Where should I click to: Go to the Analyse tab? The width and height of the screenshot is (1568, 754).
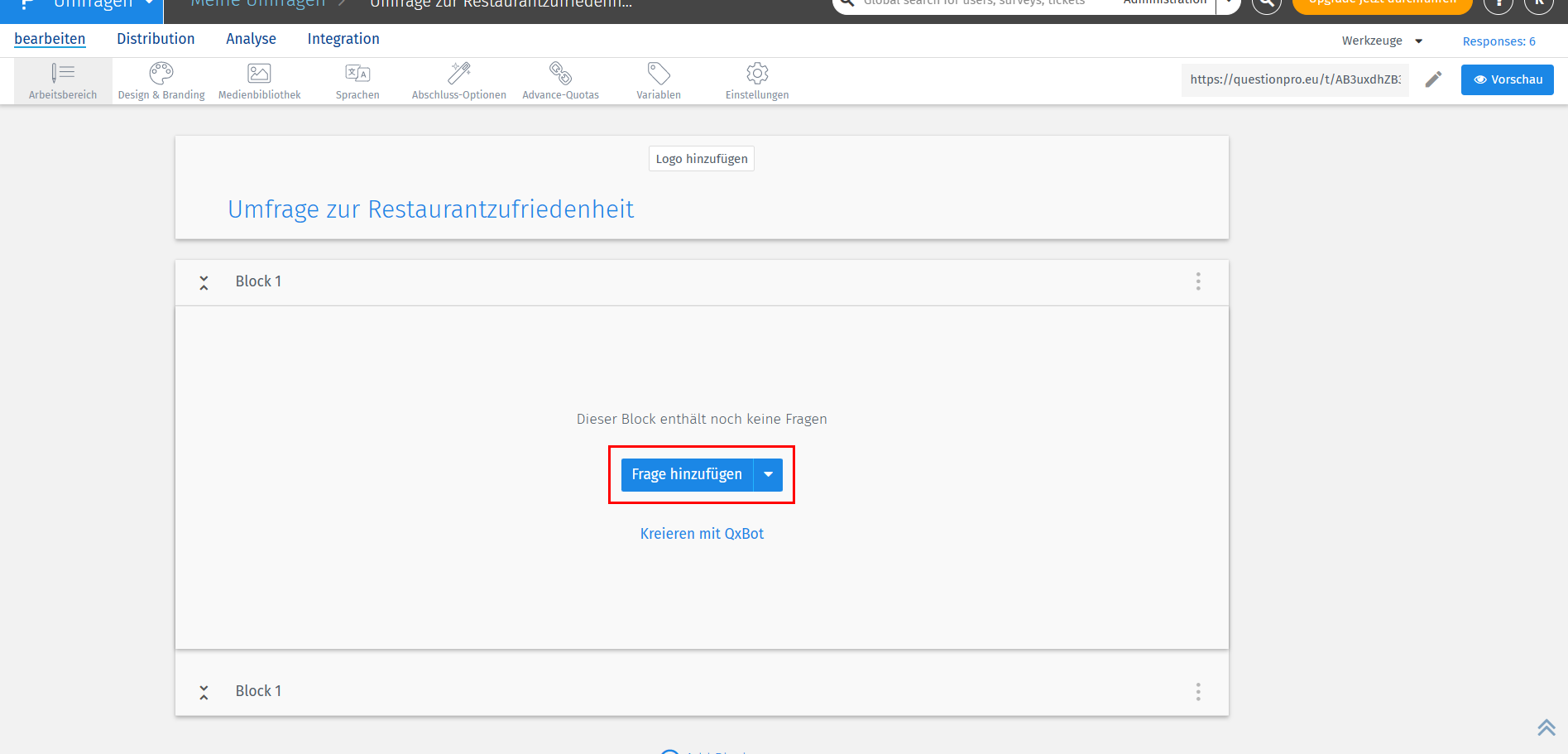click(x=251, y=39)
